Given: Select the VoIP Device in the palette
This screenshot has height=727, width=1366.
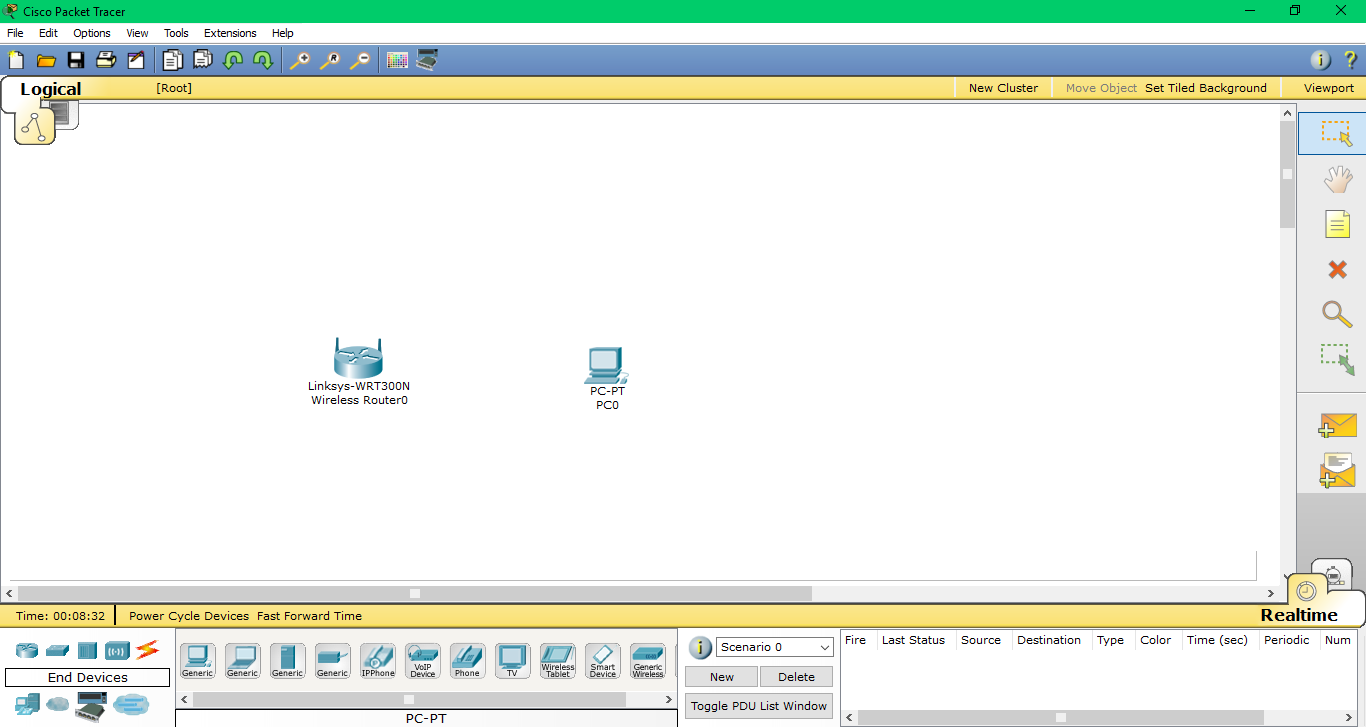Looking at the screenshot, I should point(422,658).
